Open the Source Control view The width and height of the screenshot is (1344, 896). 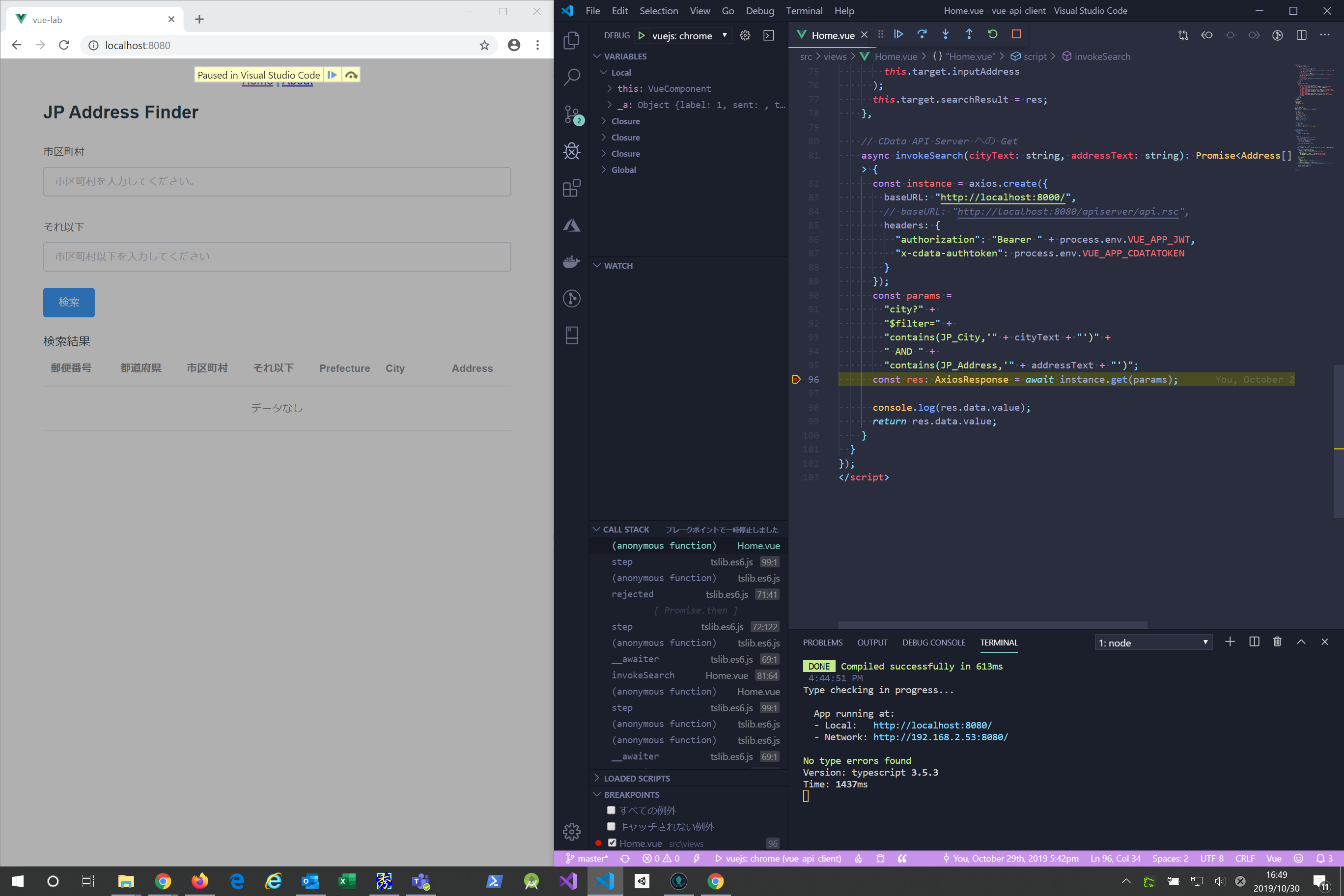pos(571,114)
